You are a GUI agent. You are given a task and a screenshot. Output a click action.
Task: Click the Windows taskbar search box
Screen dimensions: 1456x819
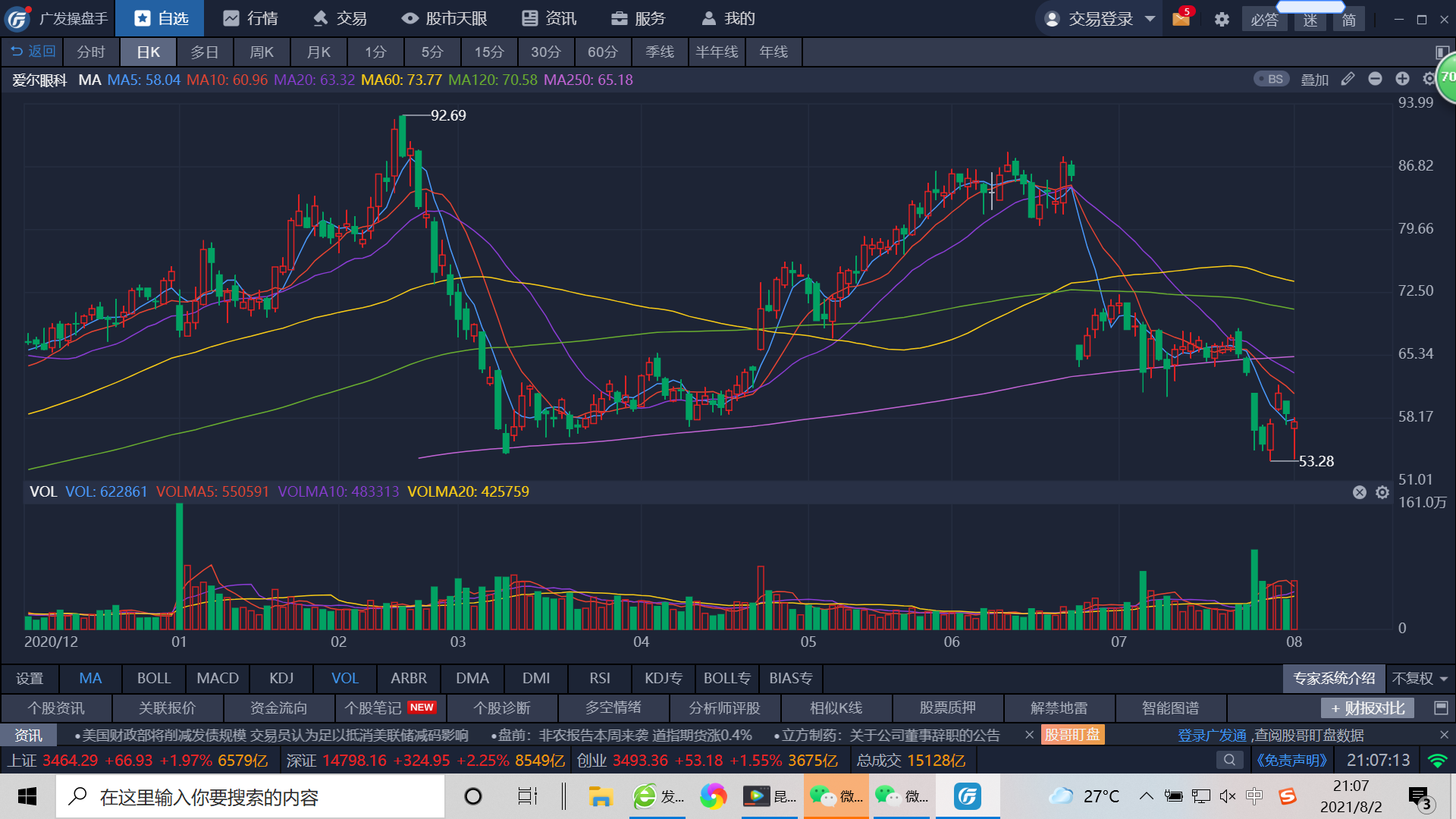click(250, 797)
